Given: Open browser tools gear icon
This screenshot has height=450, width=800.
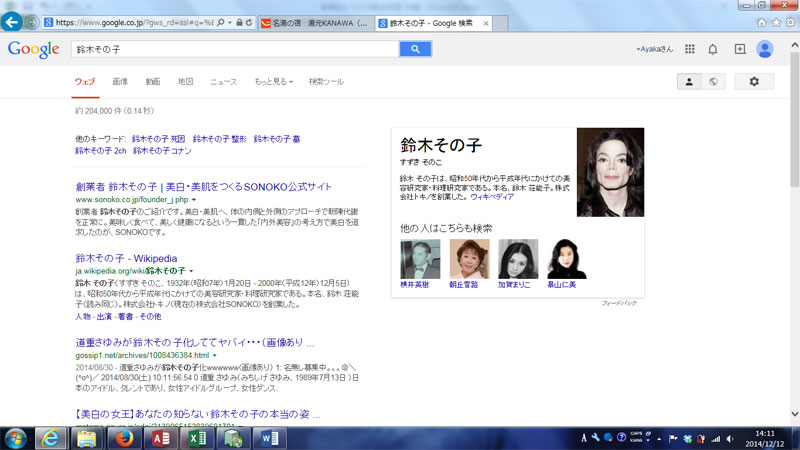Looking at the screenshot, I should 790,22.
